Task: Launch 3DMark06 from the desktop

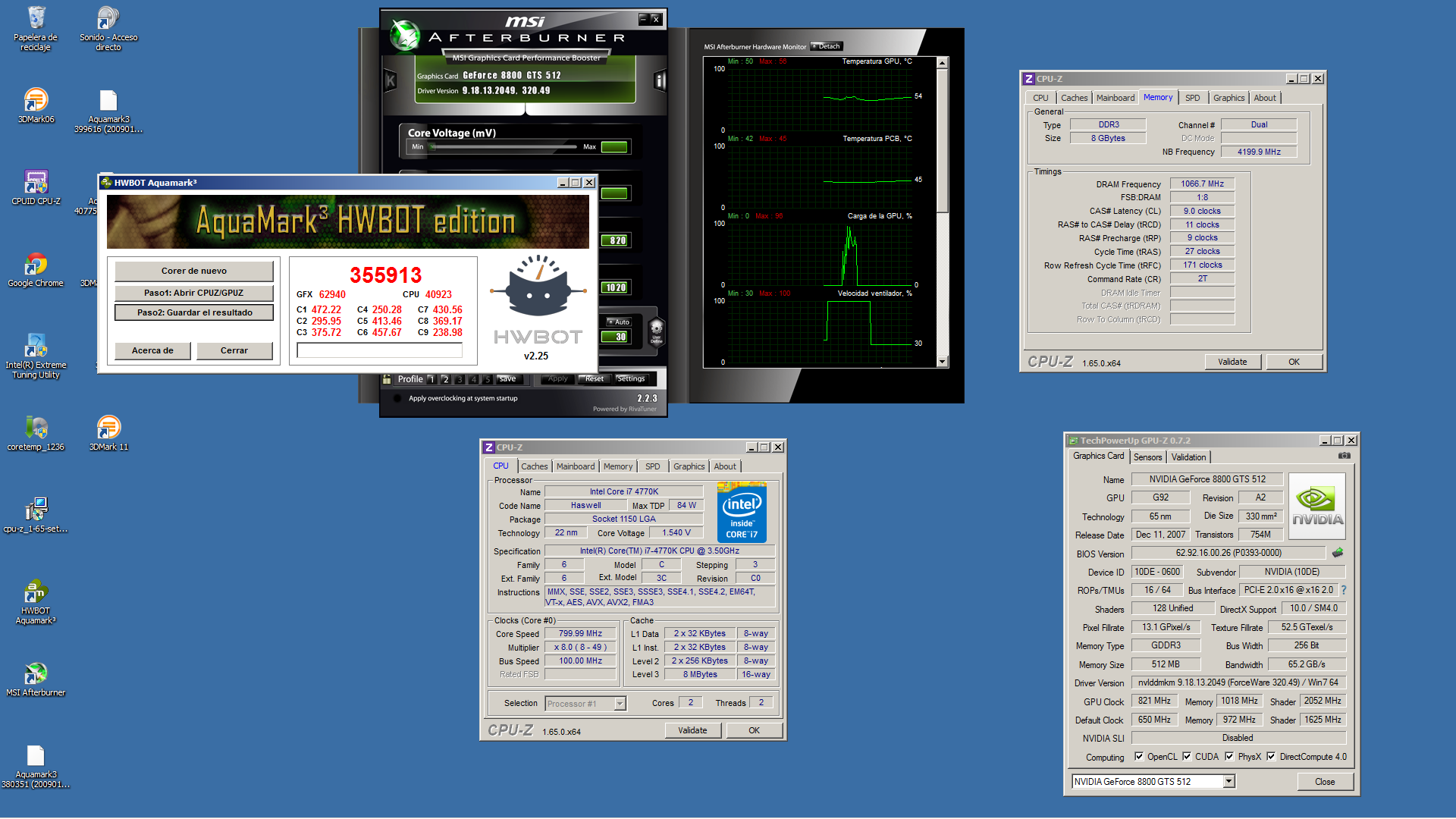Action: tap(36, 106)
